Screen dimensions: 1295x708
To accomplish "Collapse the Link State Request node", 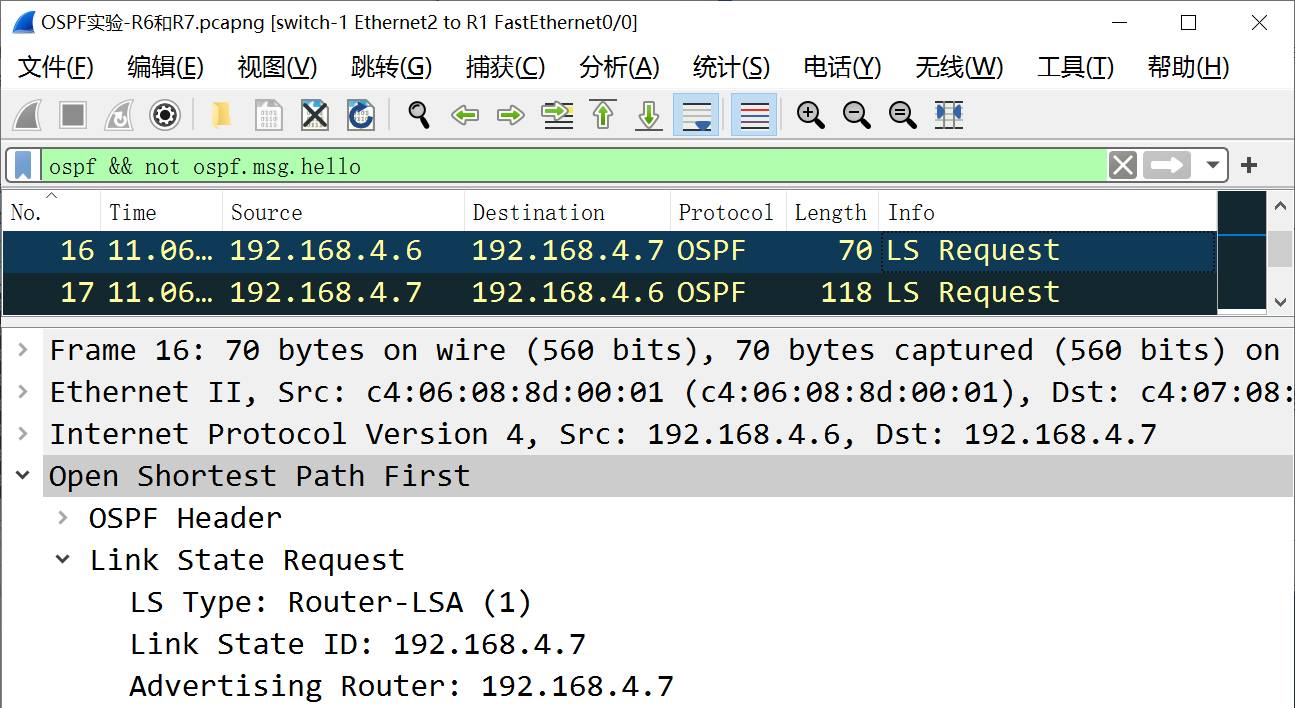I will 63,560.
